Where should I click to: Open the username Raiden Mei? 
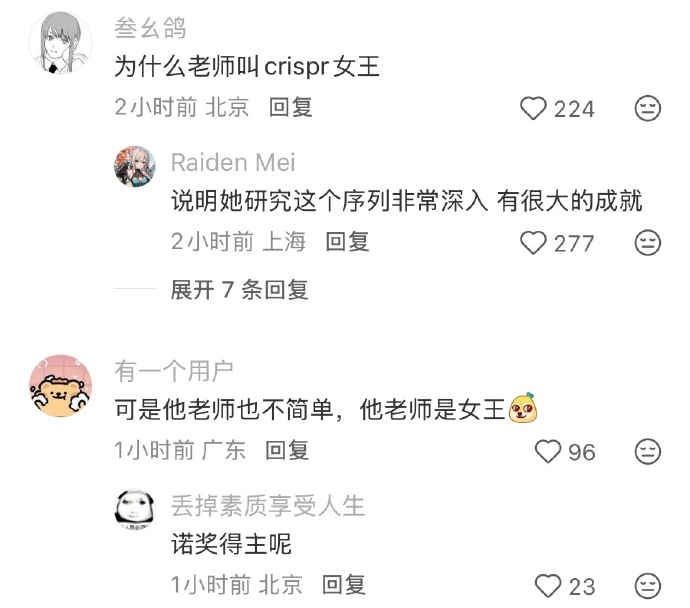(x=233, y=162)
